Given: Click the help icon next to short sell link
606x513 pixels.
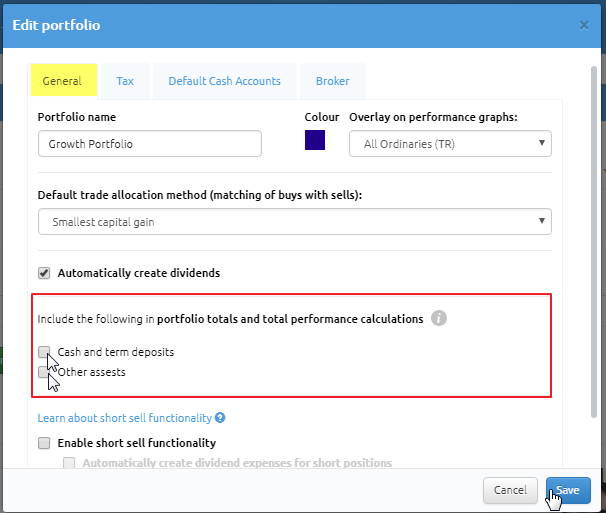Looking at the screenshot, I should coord(220,418).
